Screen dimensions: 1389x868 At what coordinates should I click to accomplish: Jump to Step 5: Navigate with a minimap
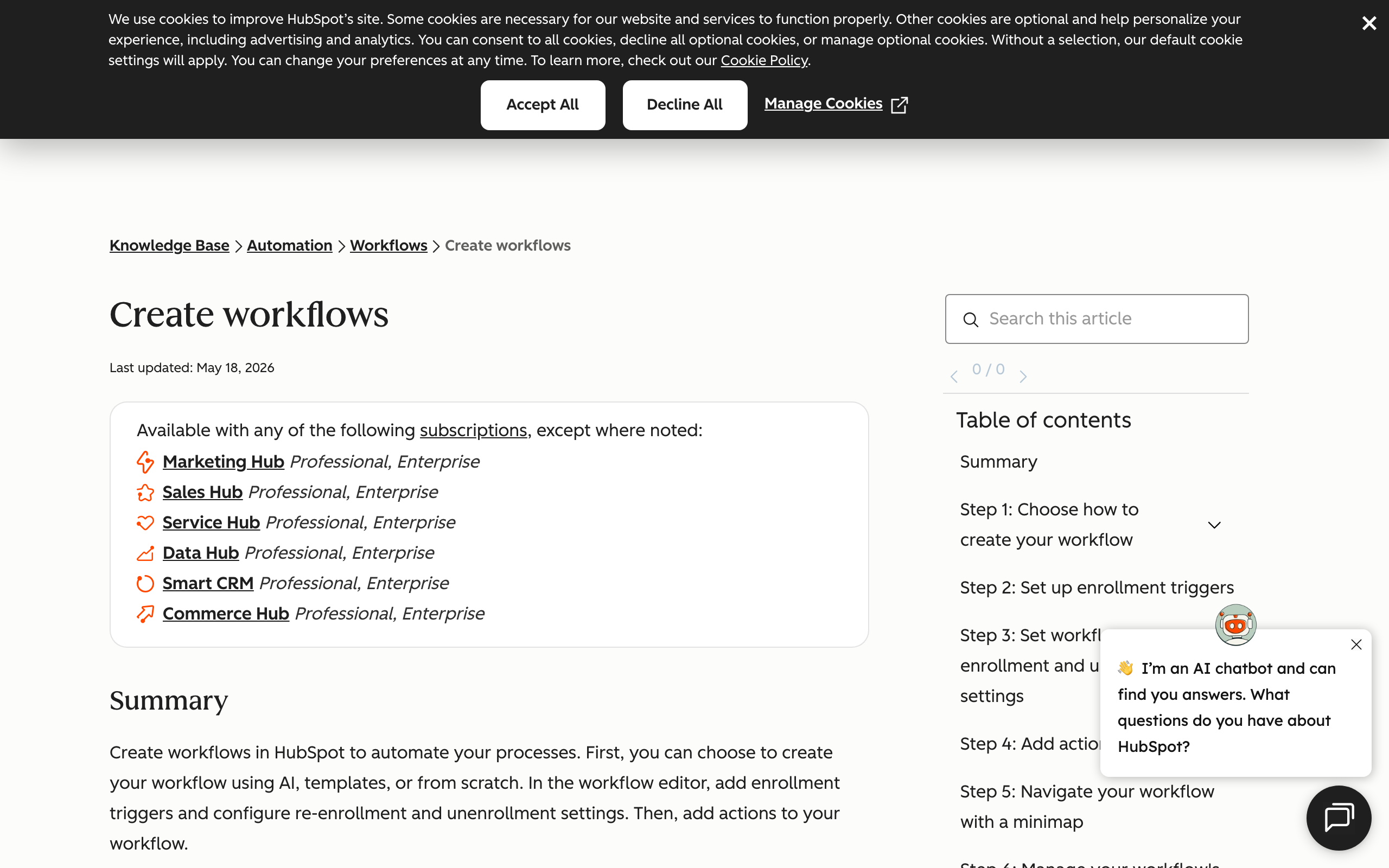[1087, 807]
